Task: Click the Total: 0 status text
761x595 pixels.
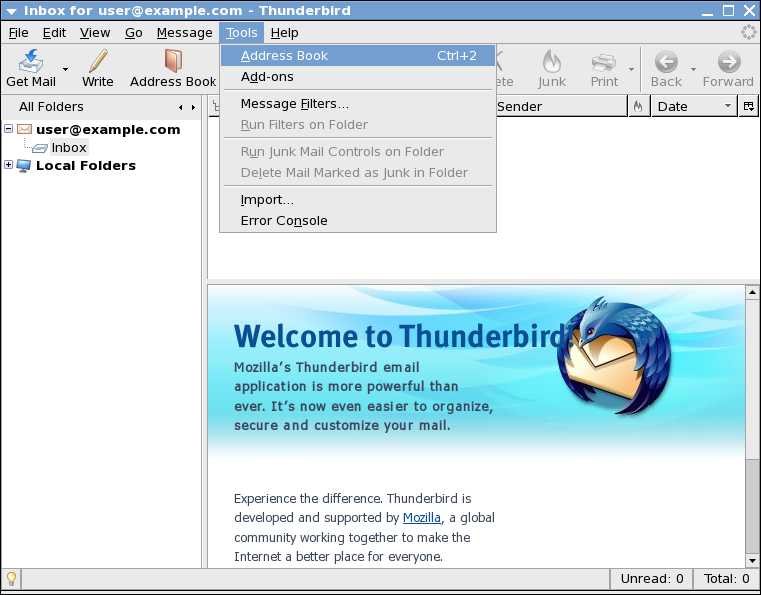Action: tap(727, 578)
